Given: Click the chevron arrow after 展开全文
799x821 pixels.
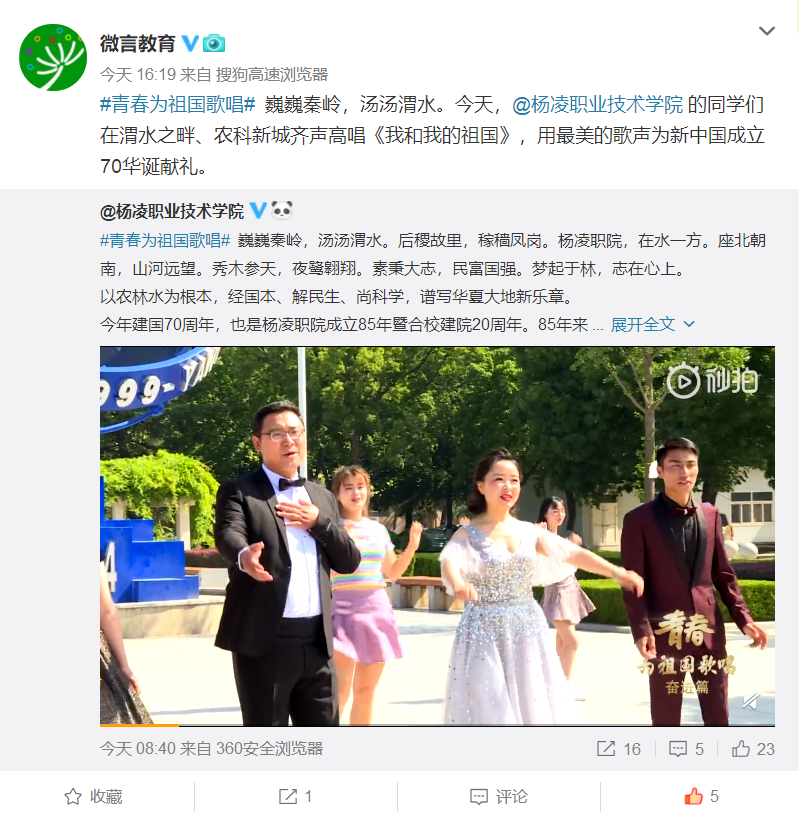Looking at the screenshot, I should point(690,325).
